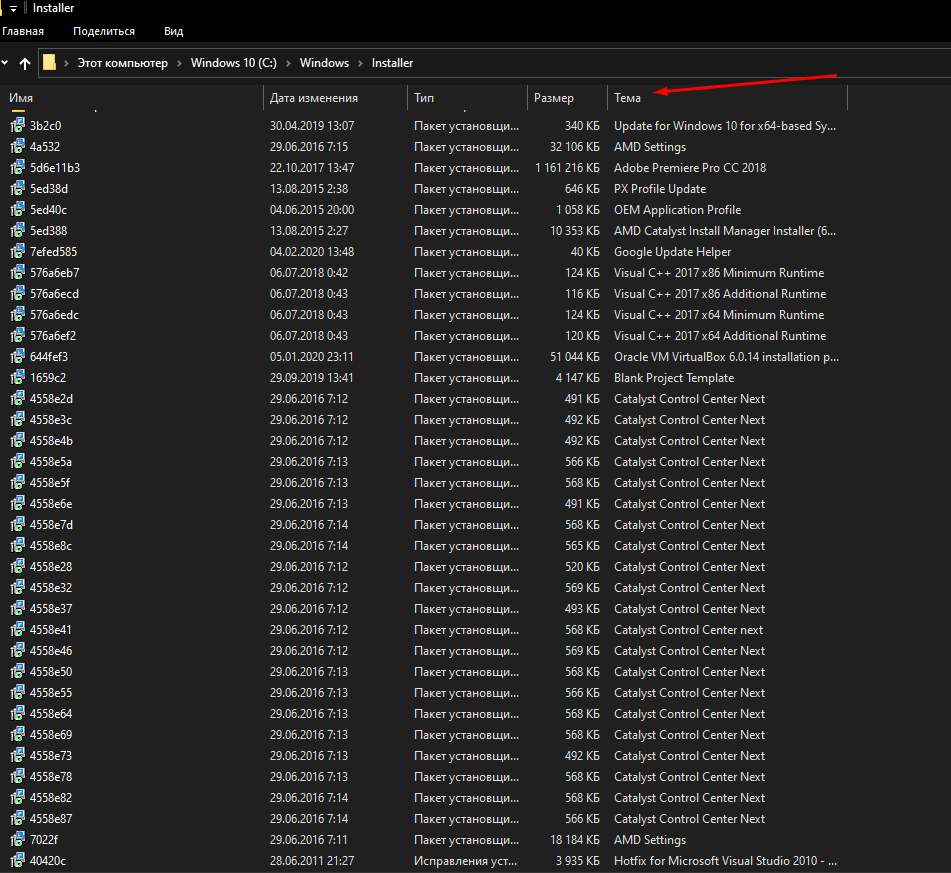The height and width of the screenshot is (873, 951).
Task: Select the installer icon of file 4a532
Action: [x=18, y=146]
